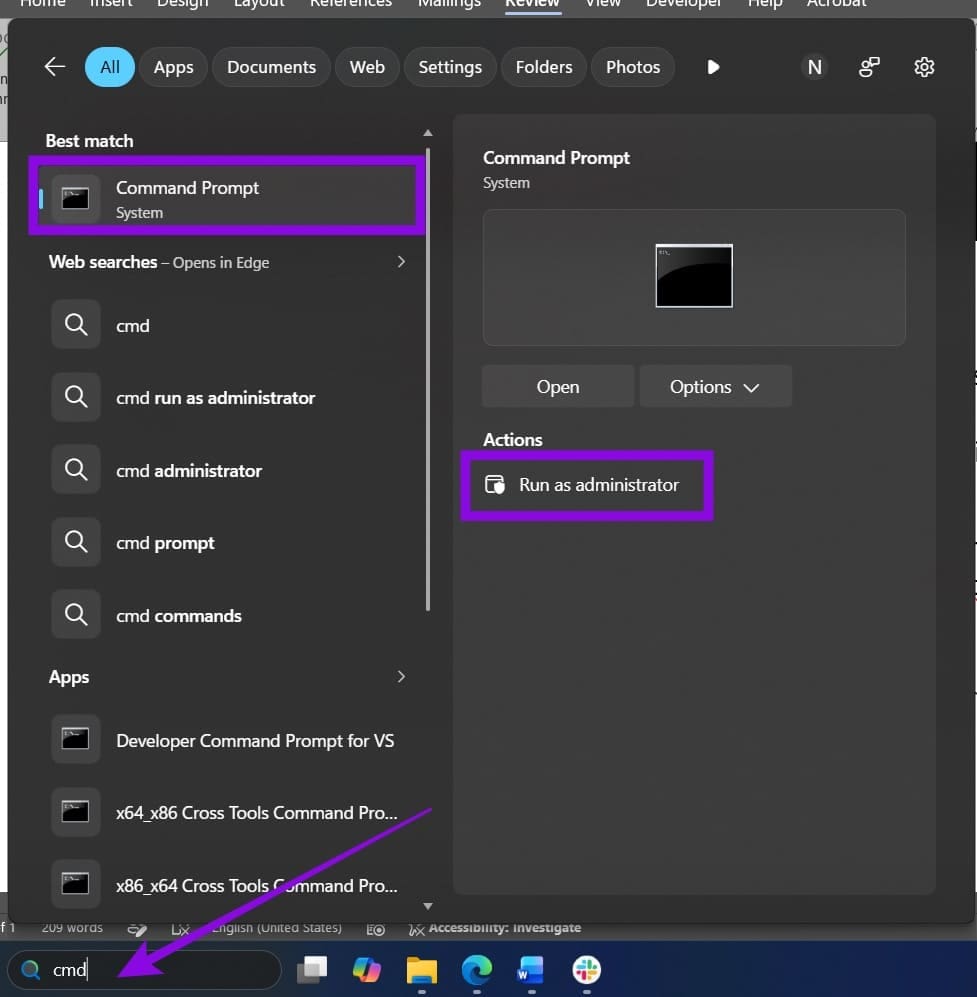Select the 'cmd' web search suggestion
Screen dimensions: 977x997
(x=229, y=326)
